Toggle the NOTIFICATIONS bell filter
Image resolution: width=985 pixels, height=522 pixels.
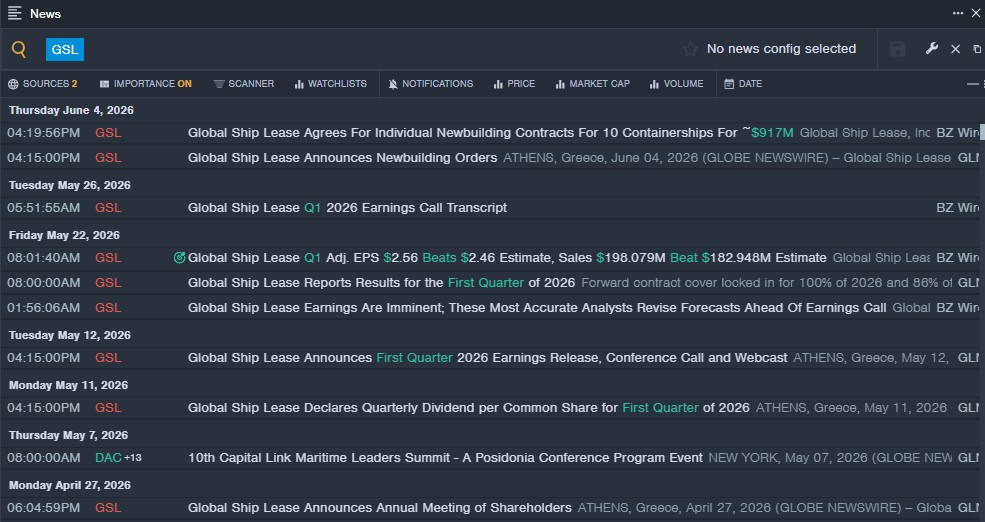point(430,84)
